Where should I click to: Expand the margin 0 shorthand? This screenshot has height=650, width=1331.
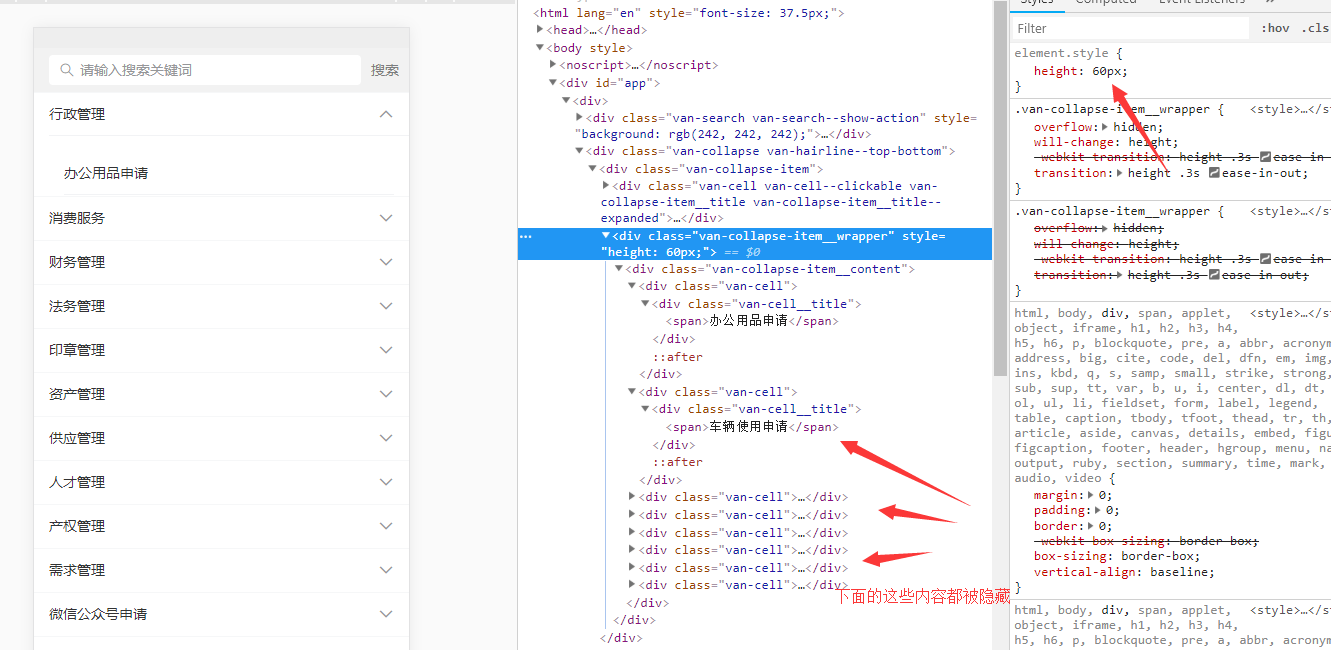pyautogui.click(x=1091, y=495)
